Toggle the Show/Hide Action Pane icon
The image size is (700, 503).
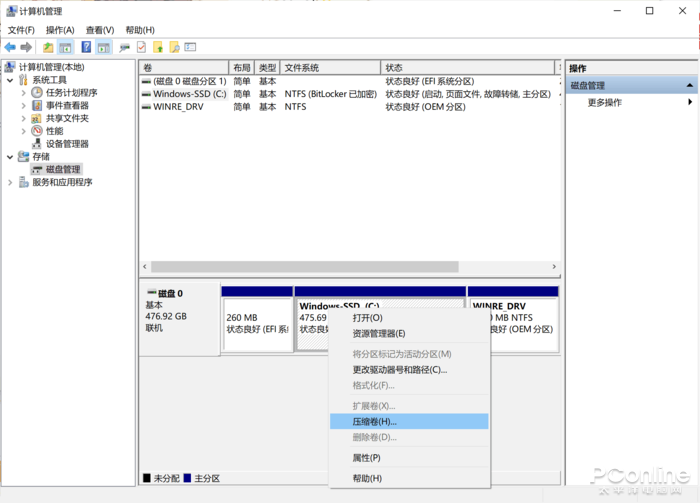tap(104, 47)
